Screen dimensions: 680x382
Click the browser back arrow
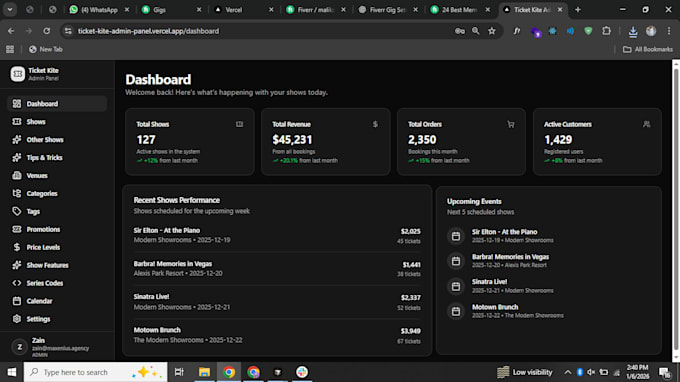11,31
